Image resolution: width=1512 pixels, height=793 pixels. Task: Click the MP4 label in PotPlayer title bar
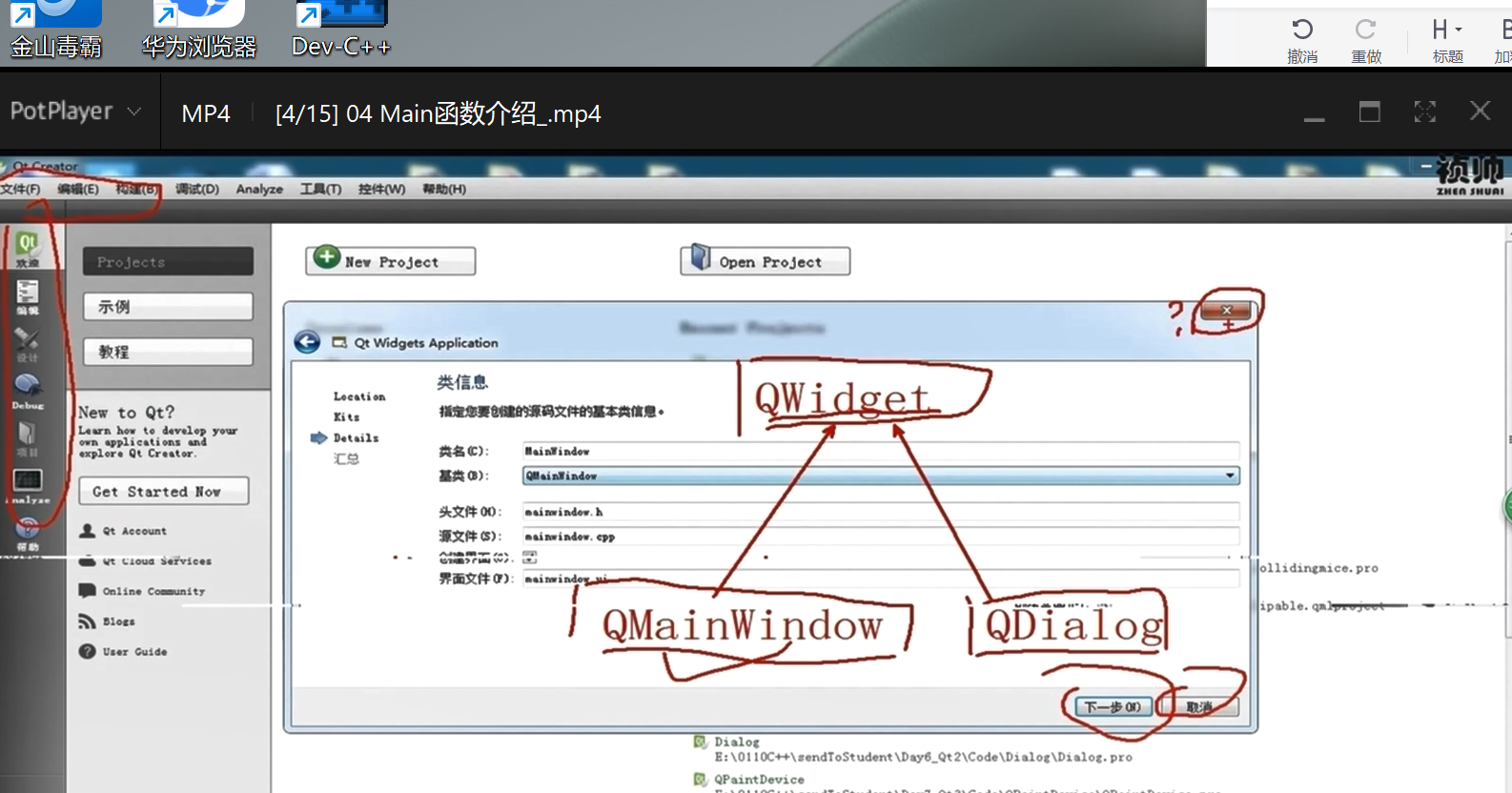pyautogui.click(x=206, y=113)
